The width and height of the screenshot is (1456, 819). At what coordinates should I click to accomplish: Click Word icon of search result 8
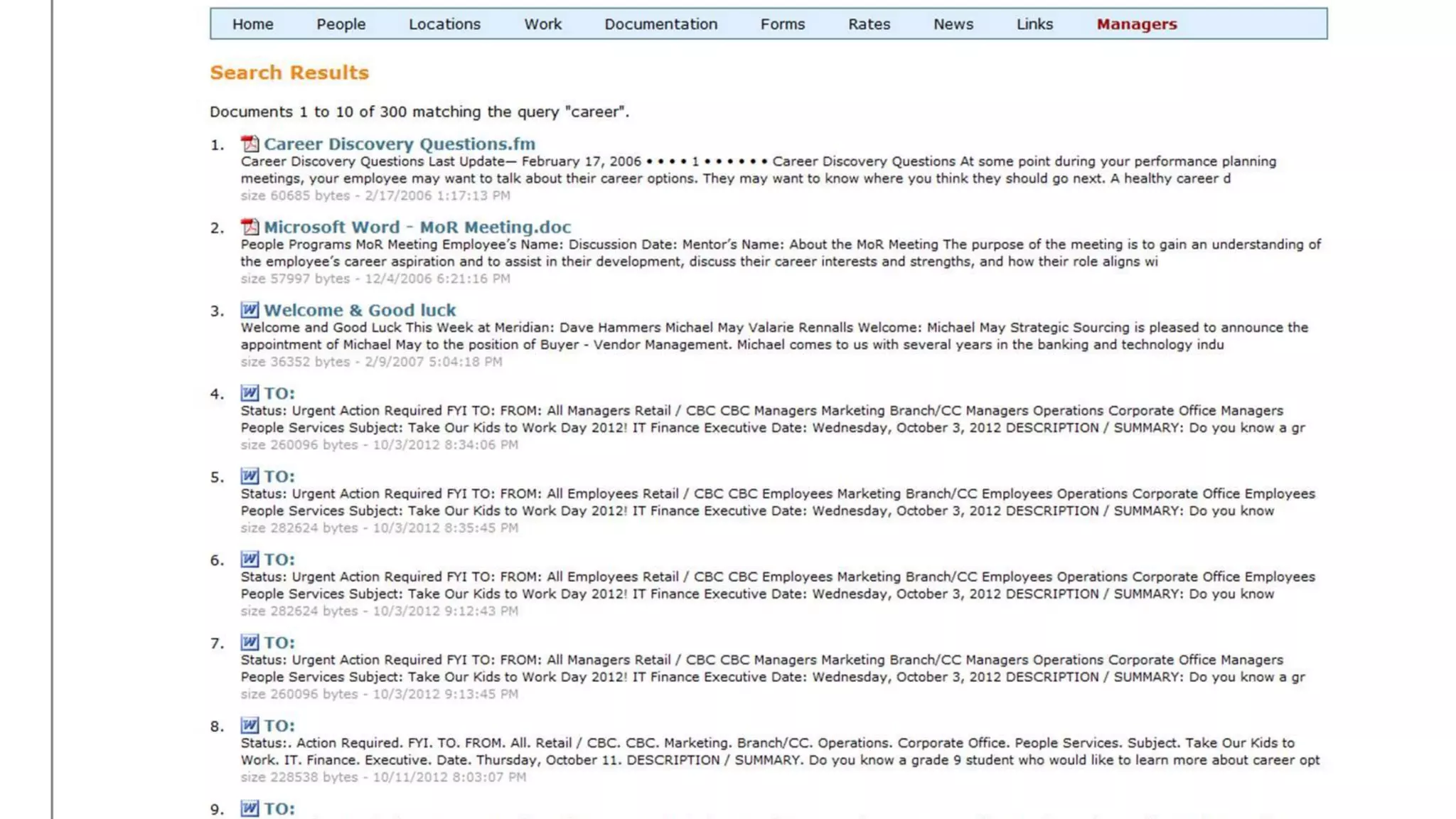point(250,726)
